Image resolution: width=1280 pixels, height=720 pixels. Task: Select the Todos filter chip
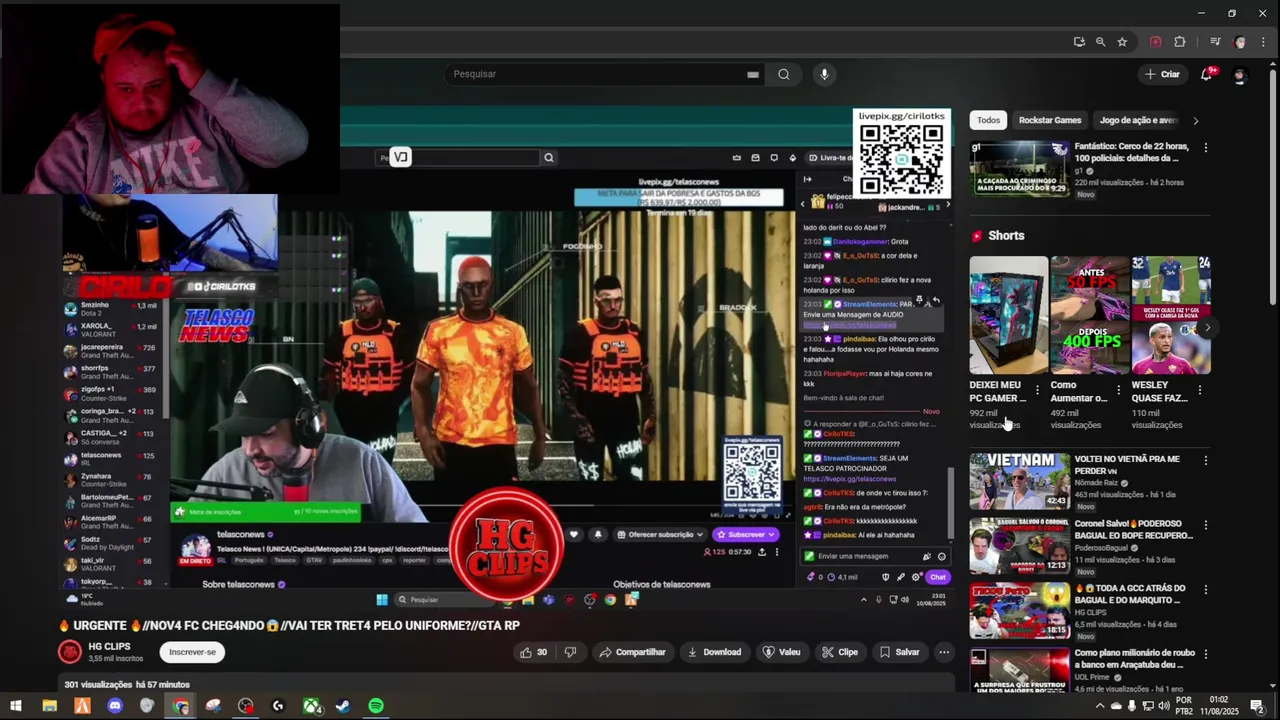click(x=988, y=120)
